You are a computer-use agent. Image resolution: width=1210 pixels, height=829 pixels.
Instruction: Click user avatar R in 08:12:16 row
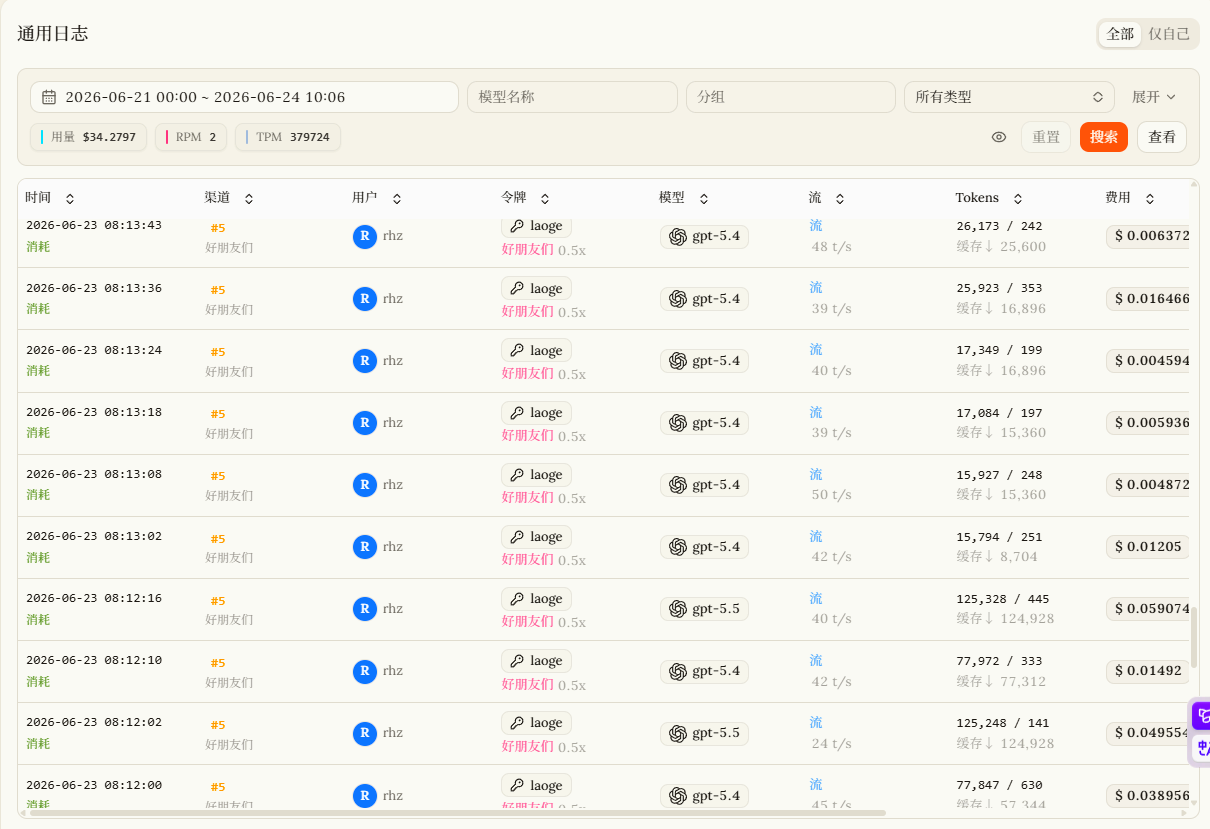(x=365, y=608)
